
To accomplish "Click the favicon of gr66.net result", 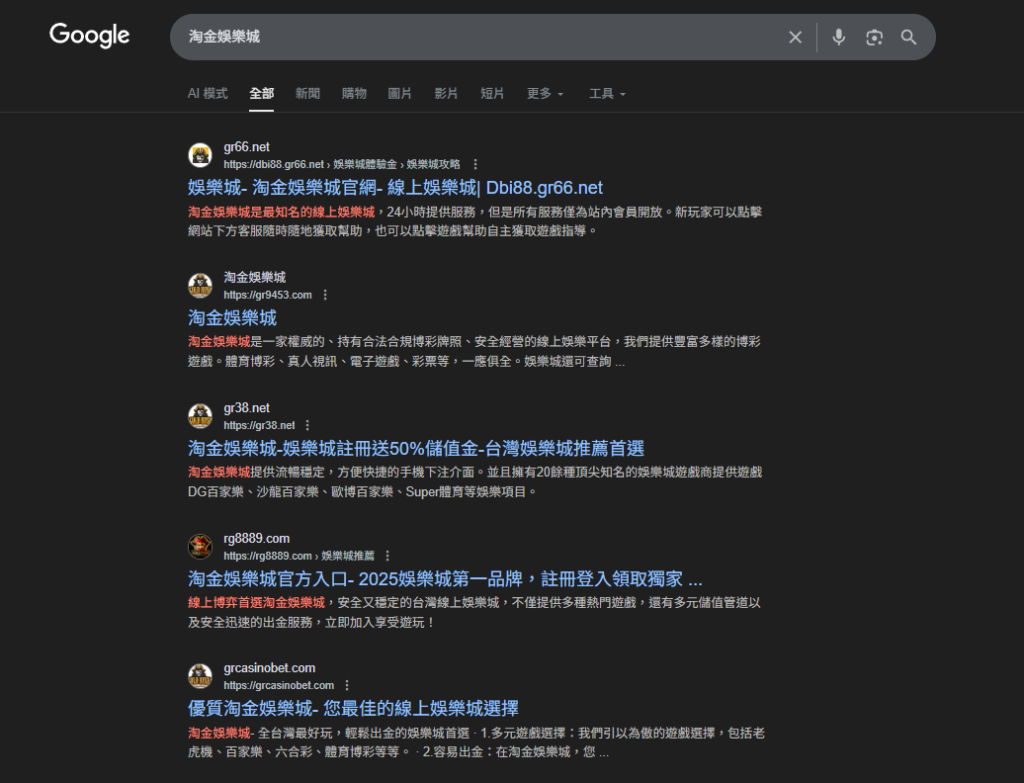I will 200,155.
